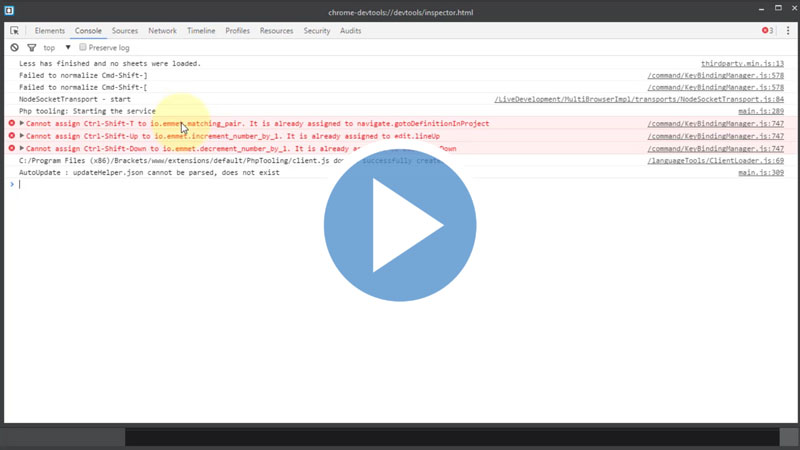Expand the Ctrl-Shift-T error message
This screenshot has height=450, width=800.
pos(21,123)
